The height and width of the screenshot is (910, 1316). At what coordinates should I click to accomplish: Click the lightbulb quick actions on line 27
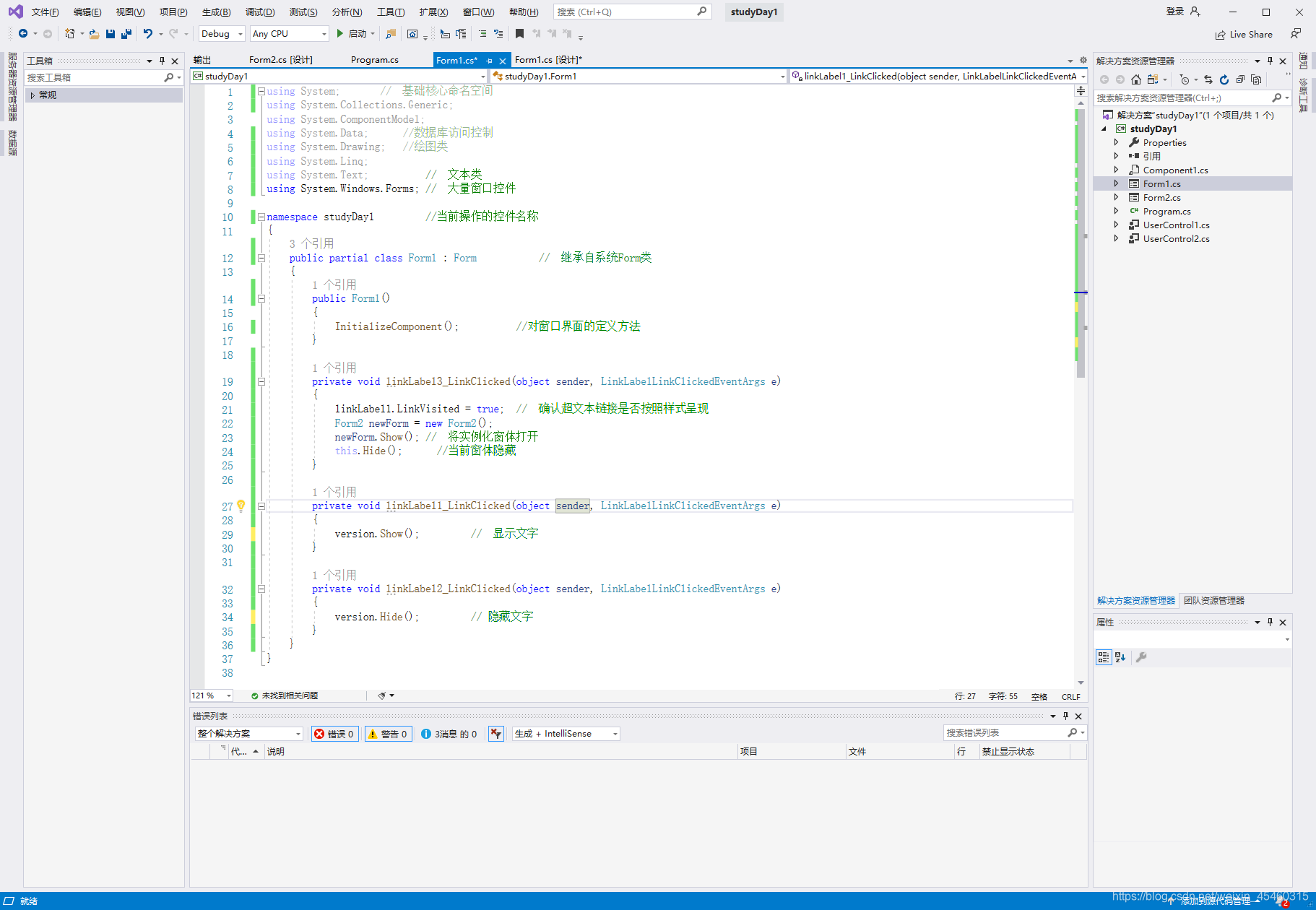coord(241,506)
